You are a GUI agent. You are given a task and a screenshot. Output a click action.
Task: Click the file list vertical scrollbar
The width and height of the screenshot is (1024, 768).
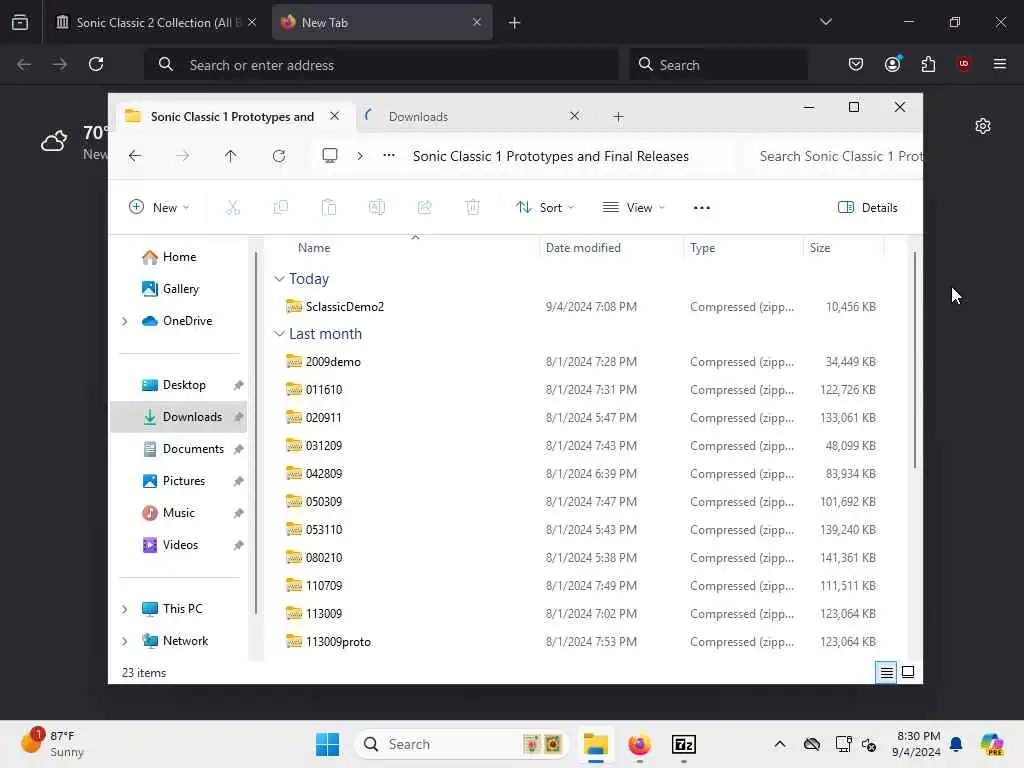(x=914, y=359)
